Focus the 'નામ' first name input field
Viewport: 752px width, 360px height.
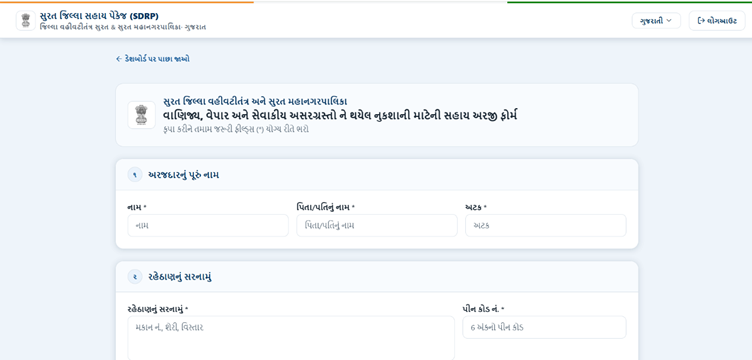208,225
